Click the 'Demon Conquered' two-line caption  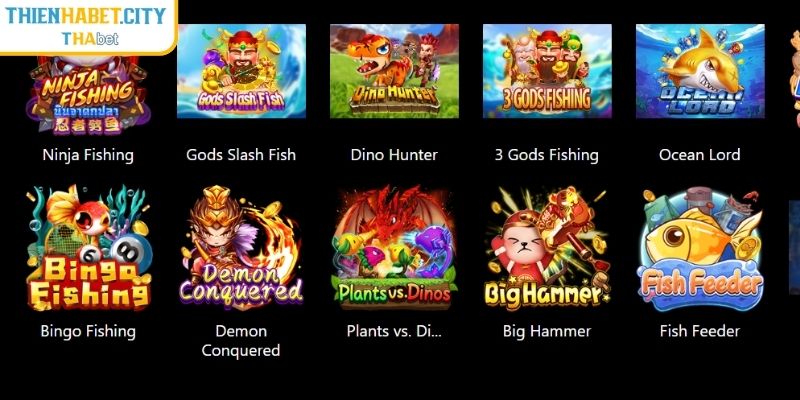[x=241, y=341]
